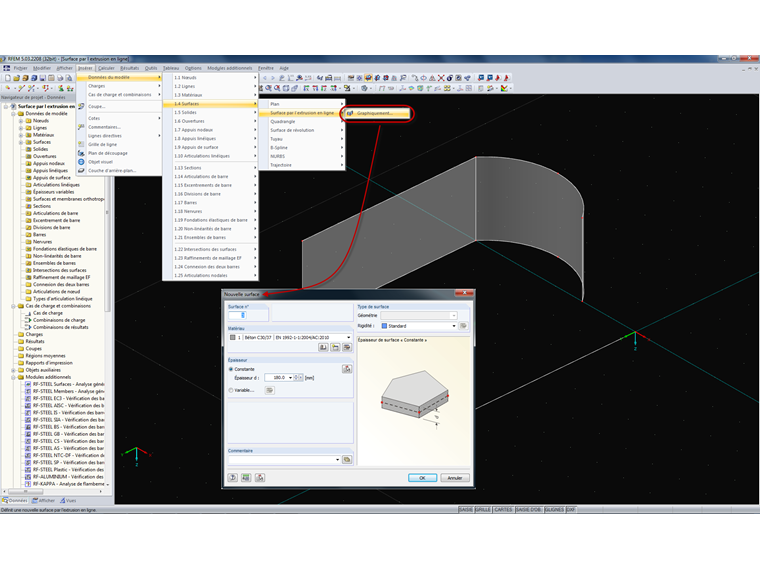This screenshot has height=570, width=760.
Task: Click Coupe icon in Insérer menu
Action: pyautogui.click(x=81, y=106)
